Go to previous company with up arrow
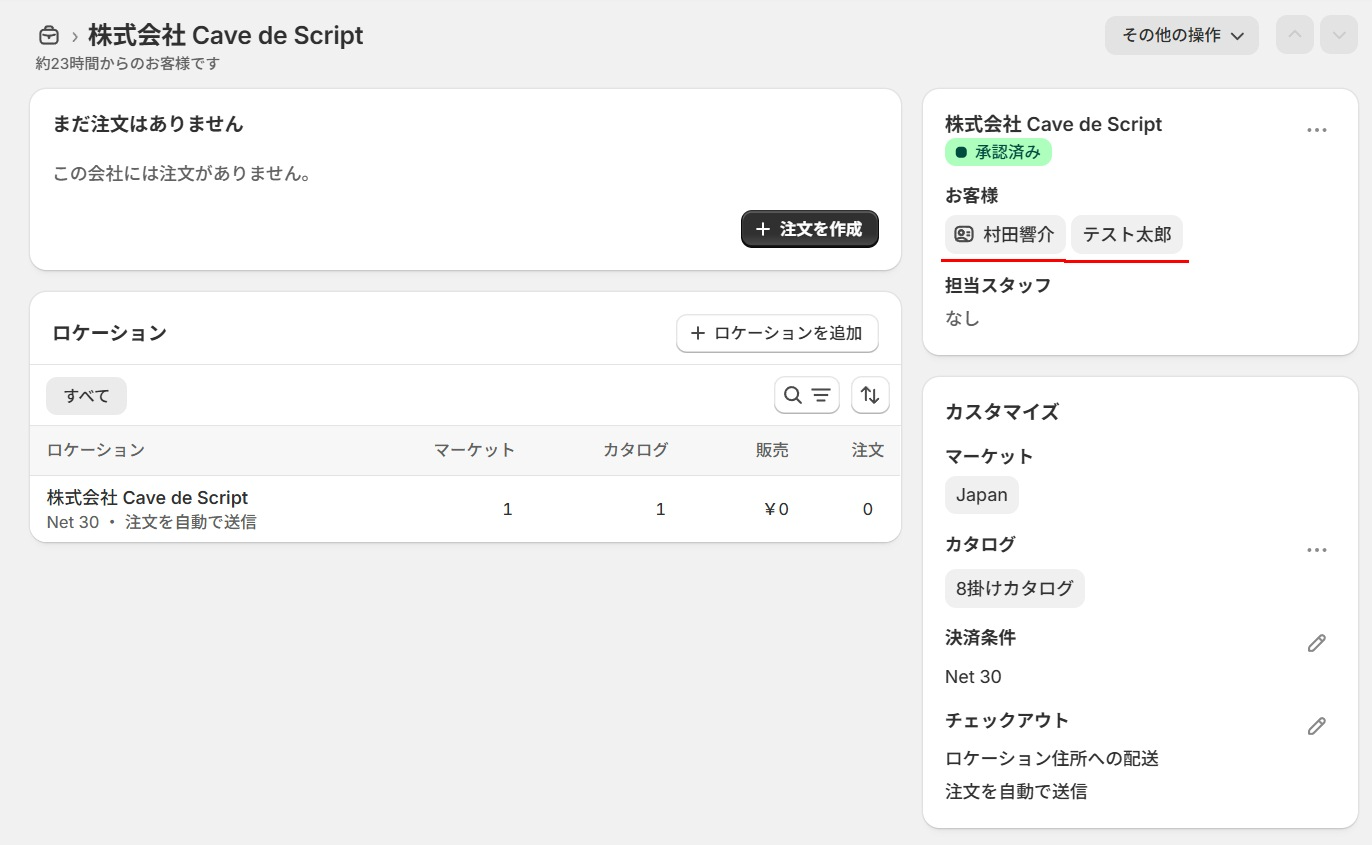1372x845 pixels. [x=1294, y=35]
